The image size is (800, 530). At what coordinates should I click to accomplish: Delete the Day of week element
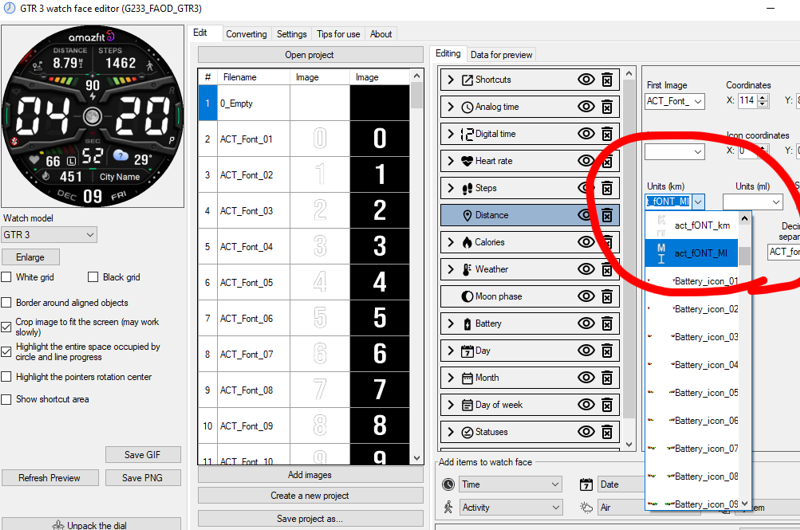coord(607,405)
